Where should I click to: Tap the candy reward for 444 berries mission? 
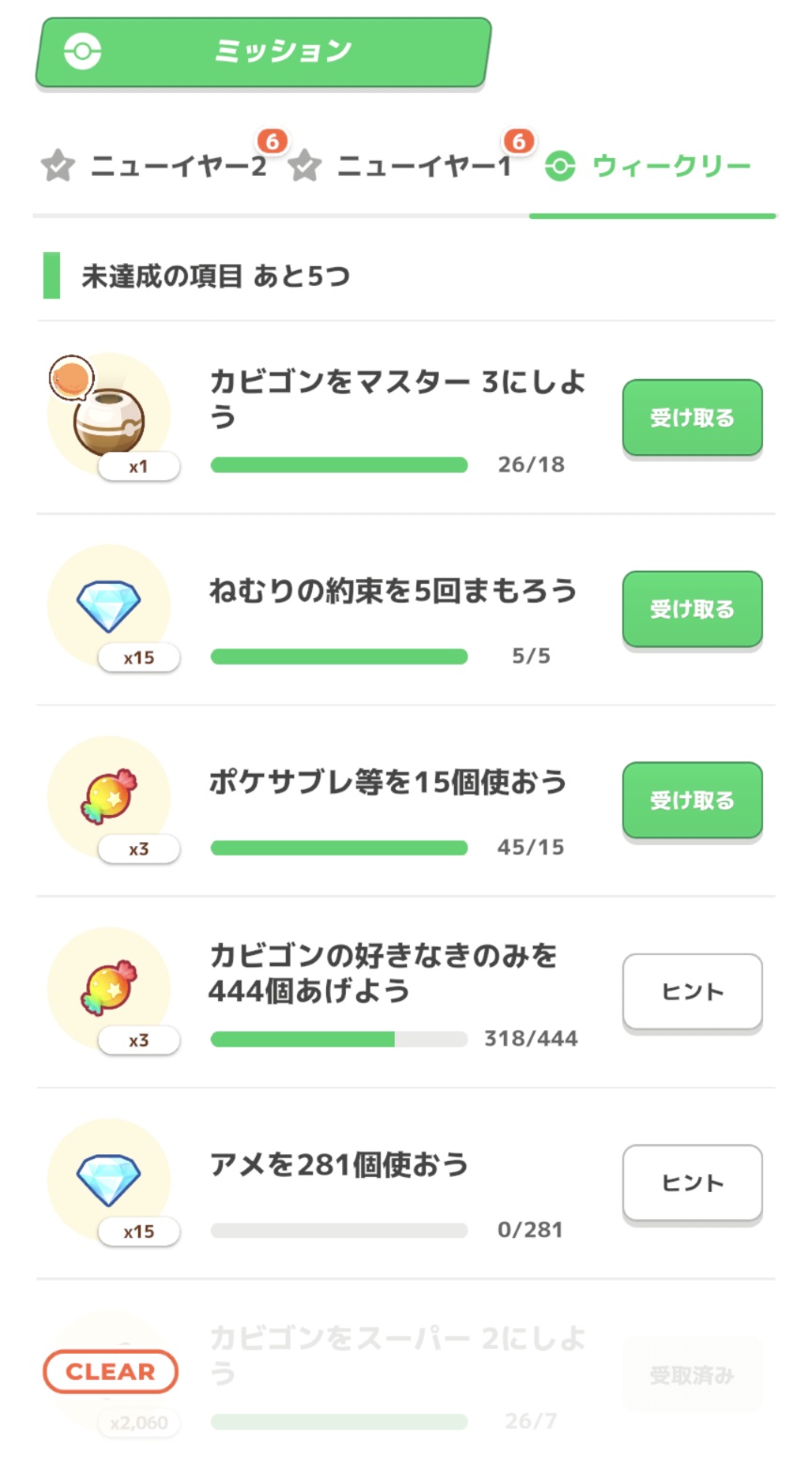(x=109, y=989)
